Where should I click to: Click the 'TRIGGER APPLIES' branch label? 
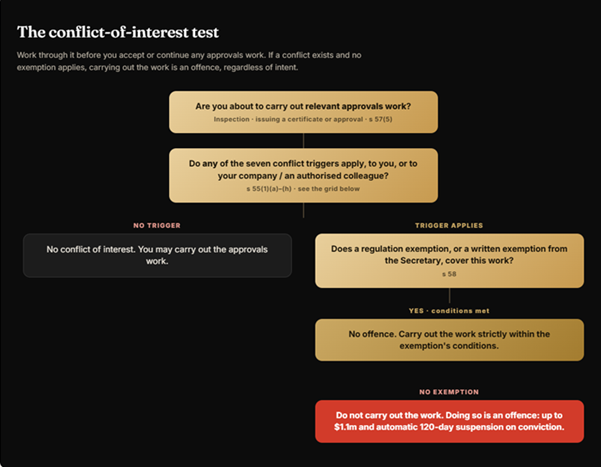tap(449, 225)
